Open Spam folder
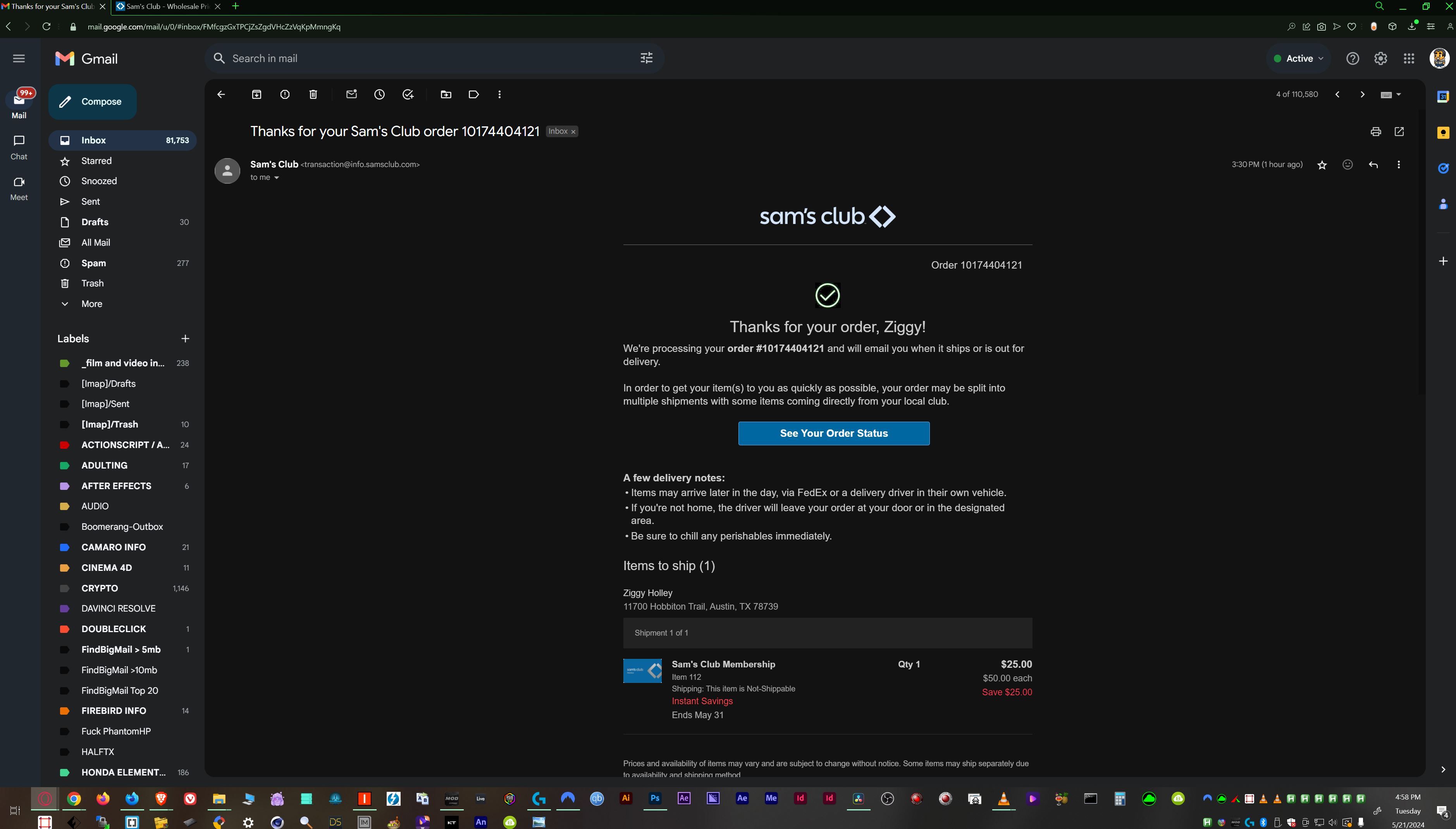 pyautogui.click(x=122, y=263)
